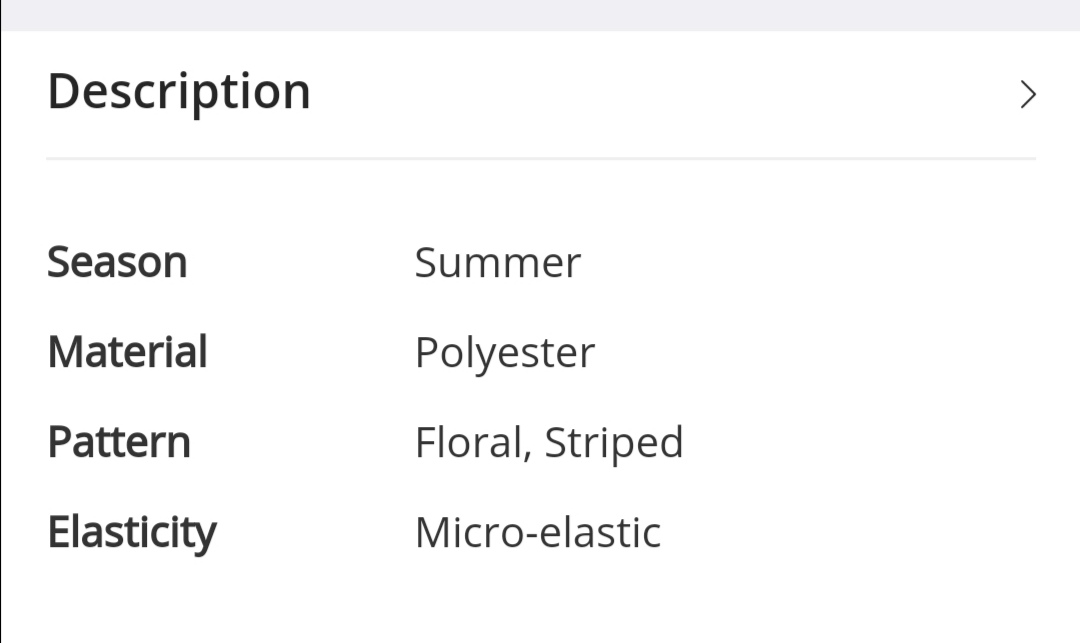This screenshot has height=643, width=1080.
Task: Expand the Description section via chevron arrow
Action: coord(1028,94)
